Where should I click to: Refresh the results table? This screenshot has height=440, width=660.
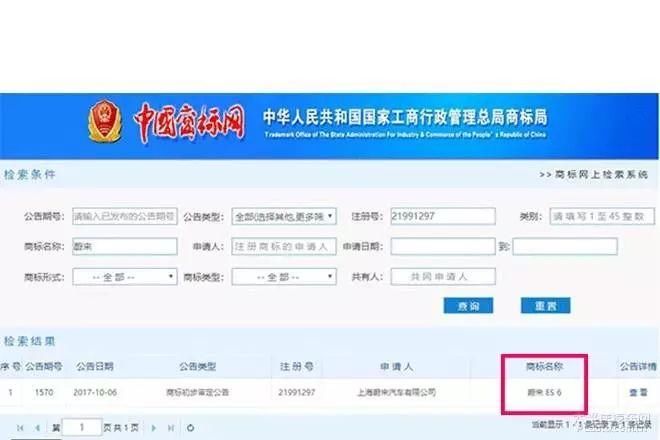[190, 428]
